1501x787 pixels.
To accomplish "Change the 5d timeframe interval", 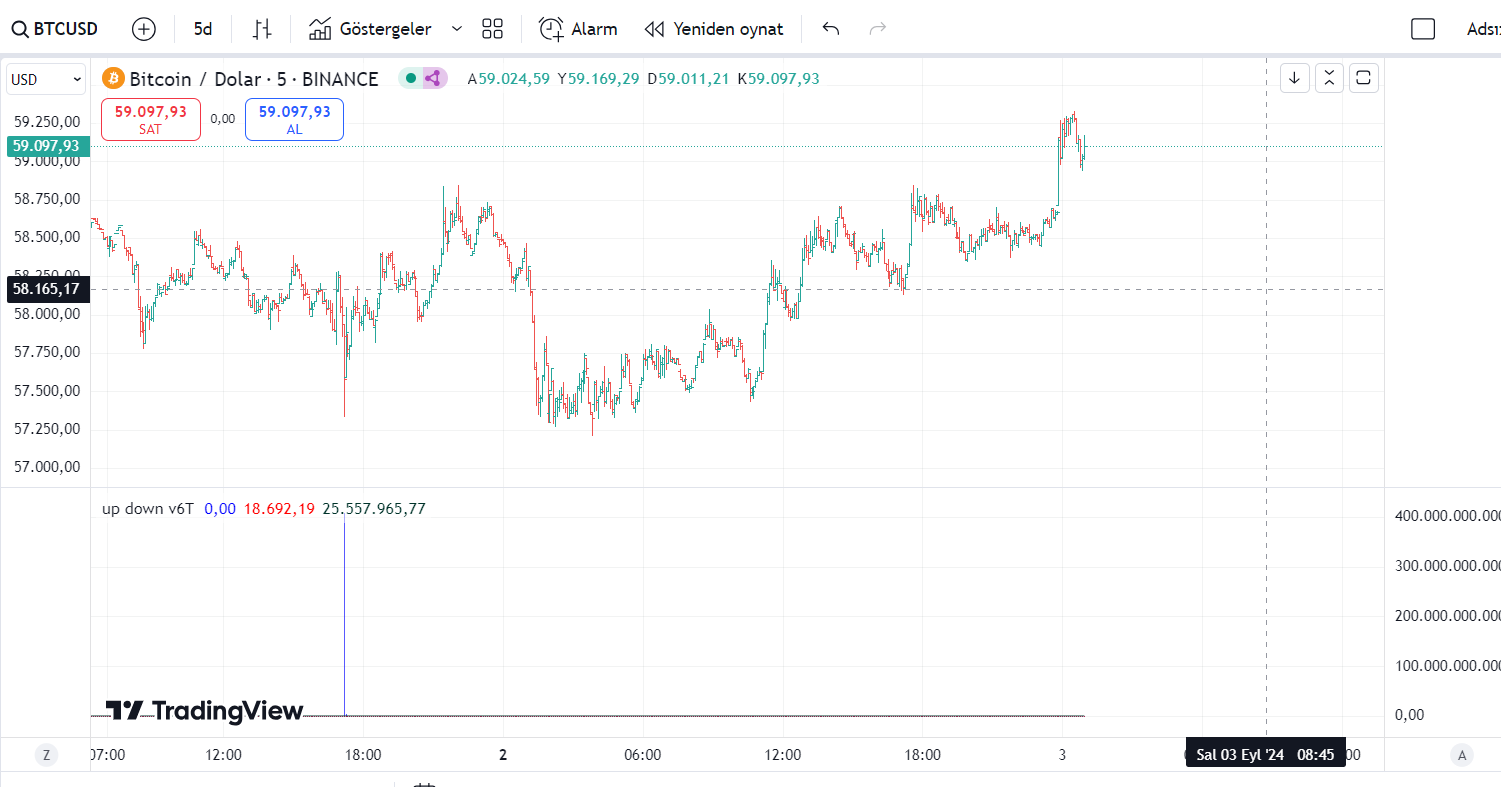I will pyautogui.click(x=203, y=29).
